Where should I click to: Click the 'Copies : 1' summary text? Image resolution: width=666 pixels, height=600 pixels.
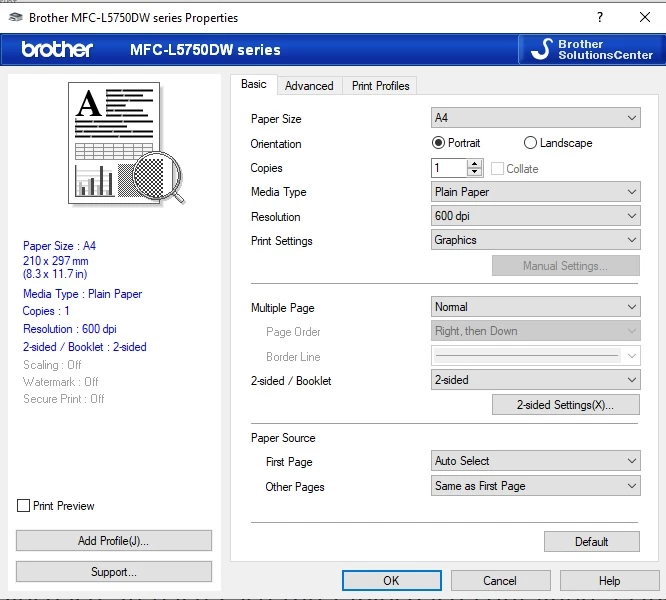[46, 311]
